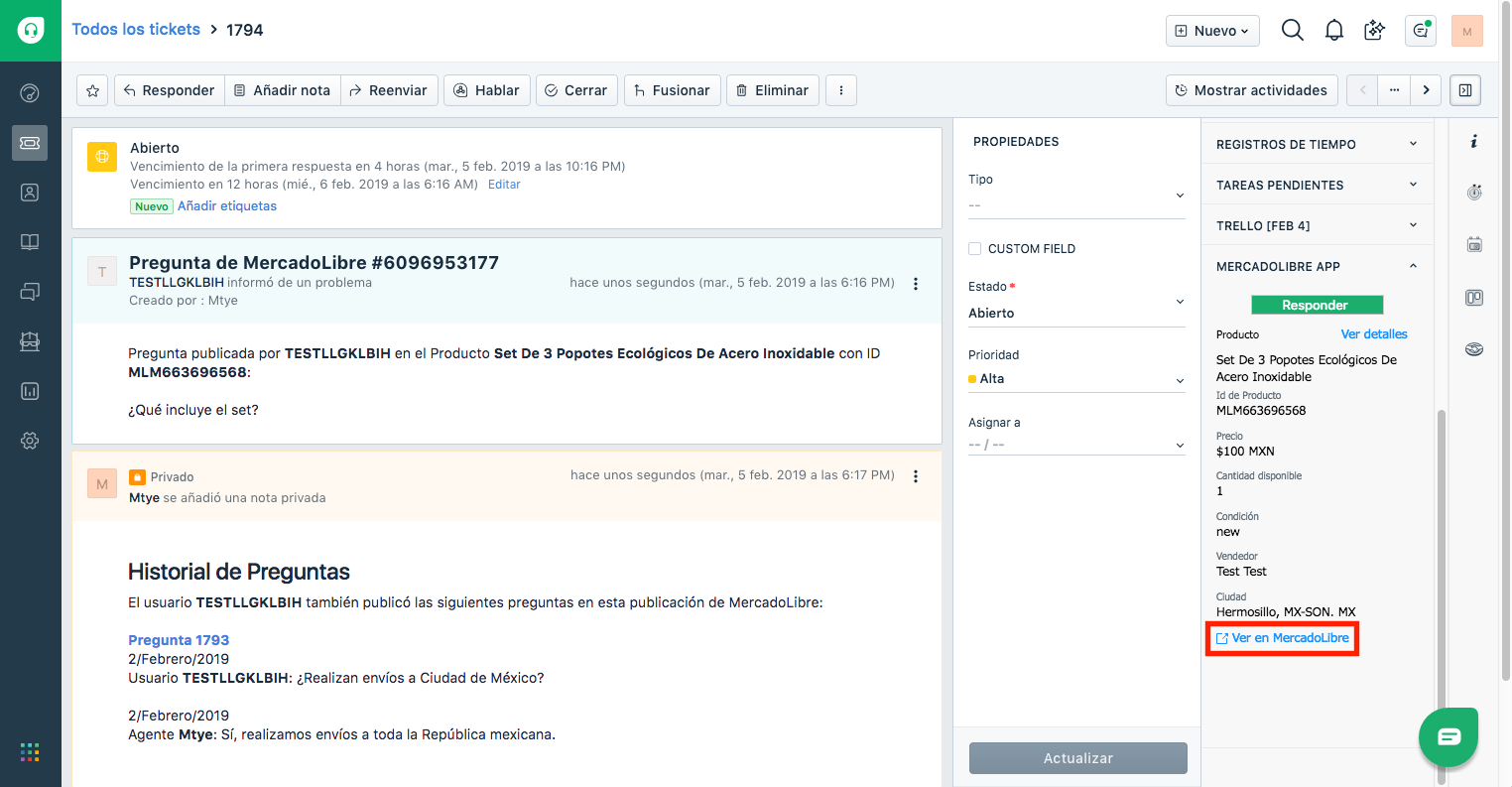Open the app switcher grid icon

click(30, 752)
